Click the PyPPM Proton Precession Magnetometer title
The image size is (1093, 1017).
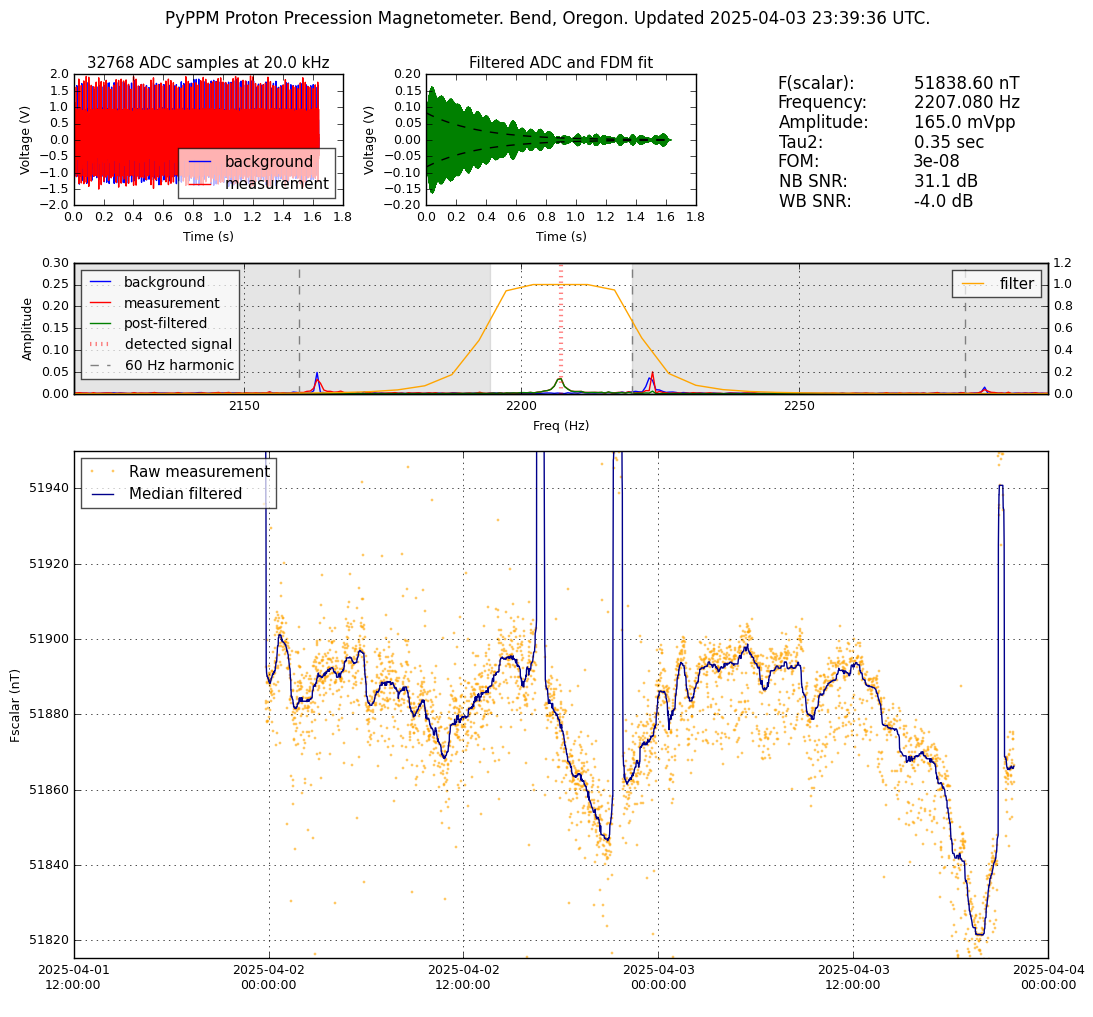tap(547, 18)
